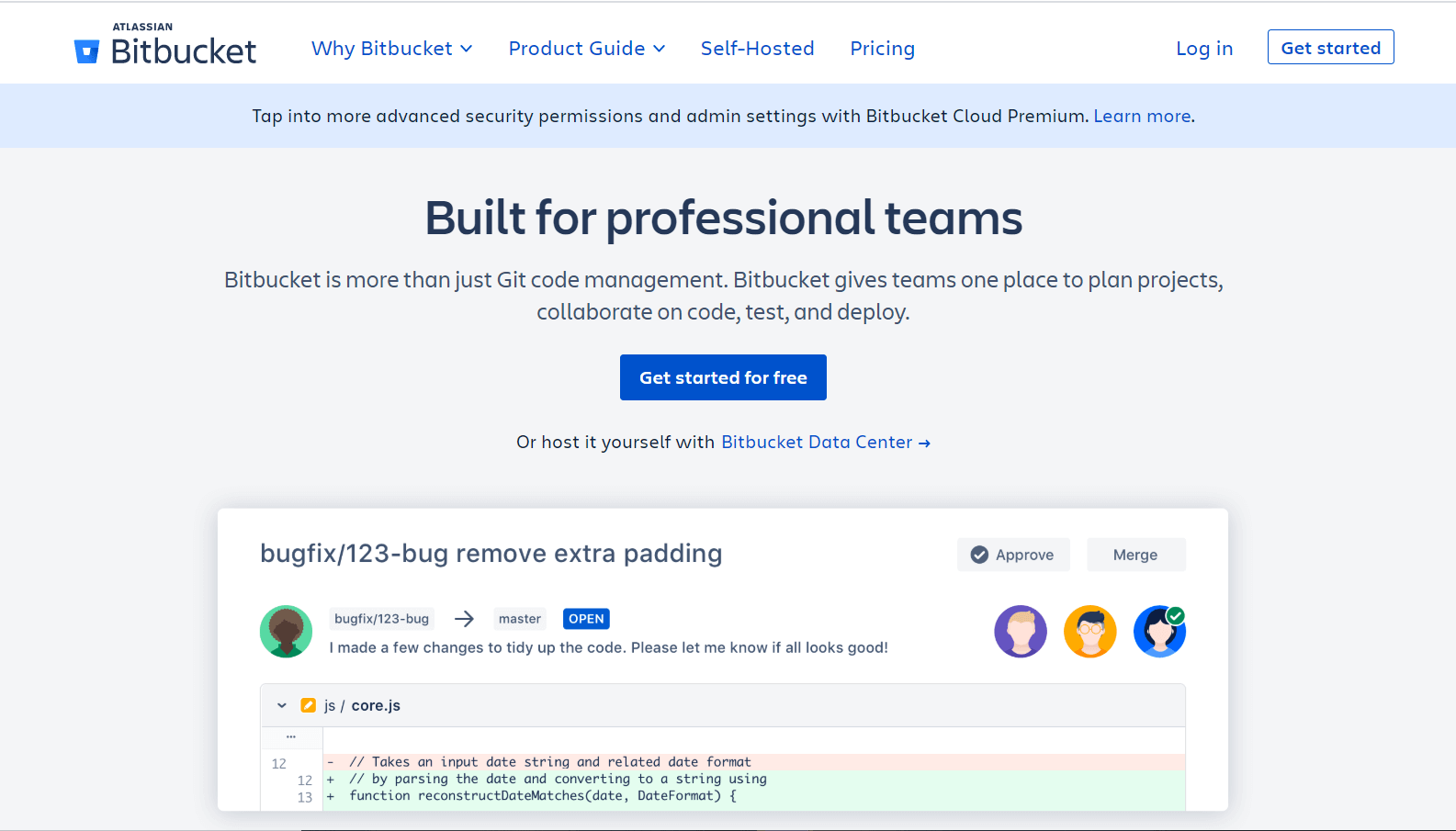
Task: Click the modified file icon beside core.js
Action: coord(309,705)
